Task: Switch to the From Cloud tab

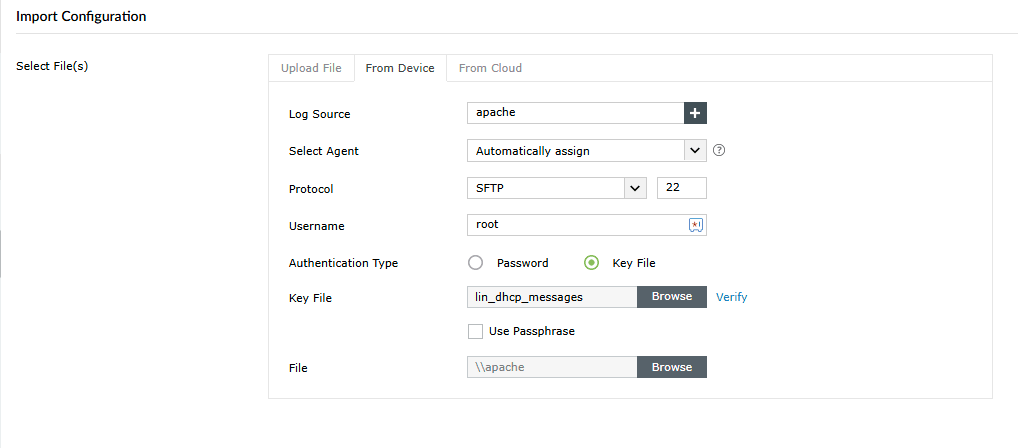Action: (x=490, y=68)
